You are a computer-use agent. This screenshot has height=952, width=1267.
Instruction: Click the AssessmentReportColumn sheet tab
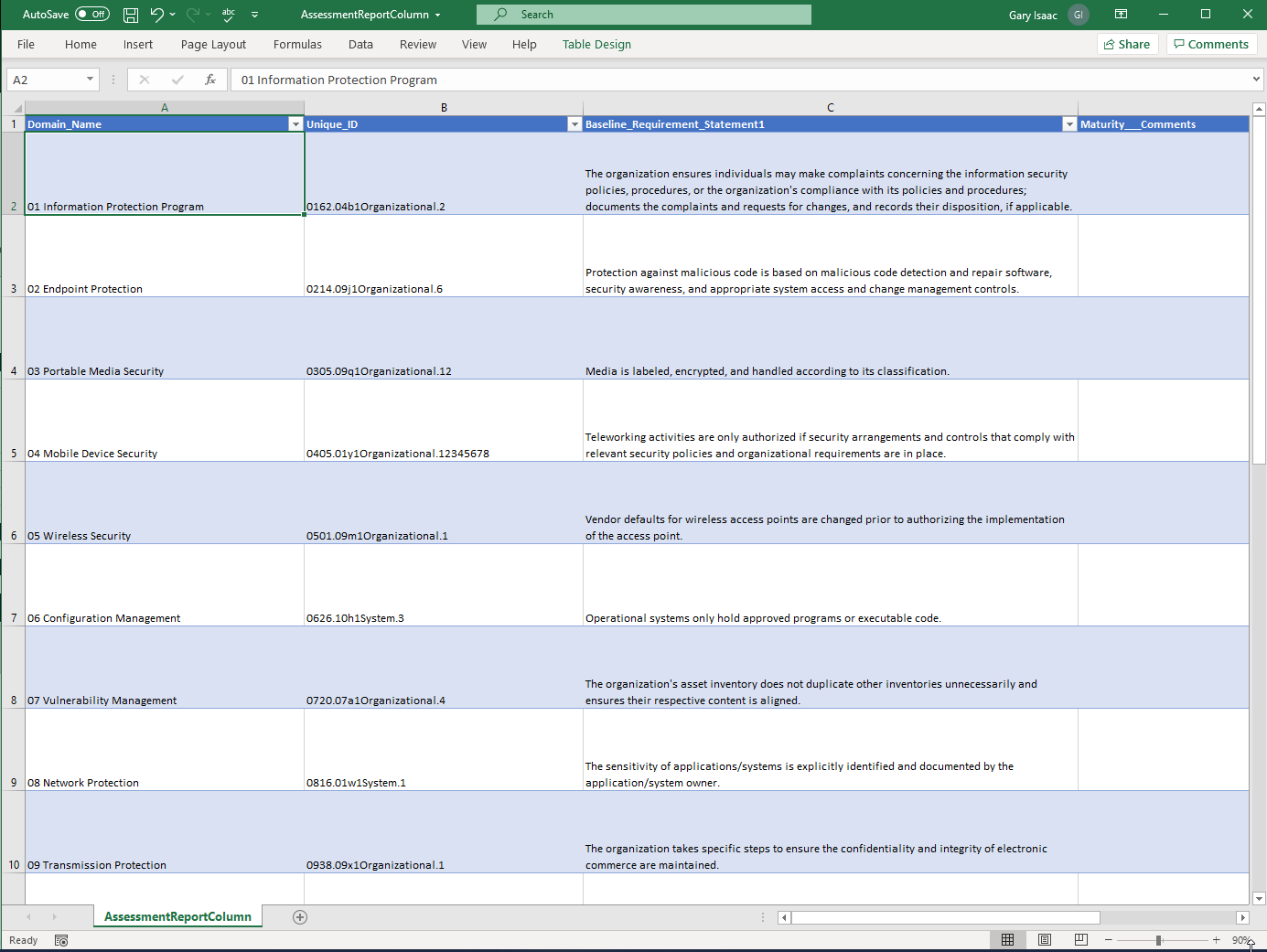(x=177, y=916)
